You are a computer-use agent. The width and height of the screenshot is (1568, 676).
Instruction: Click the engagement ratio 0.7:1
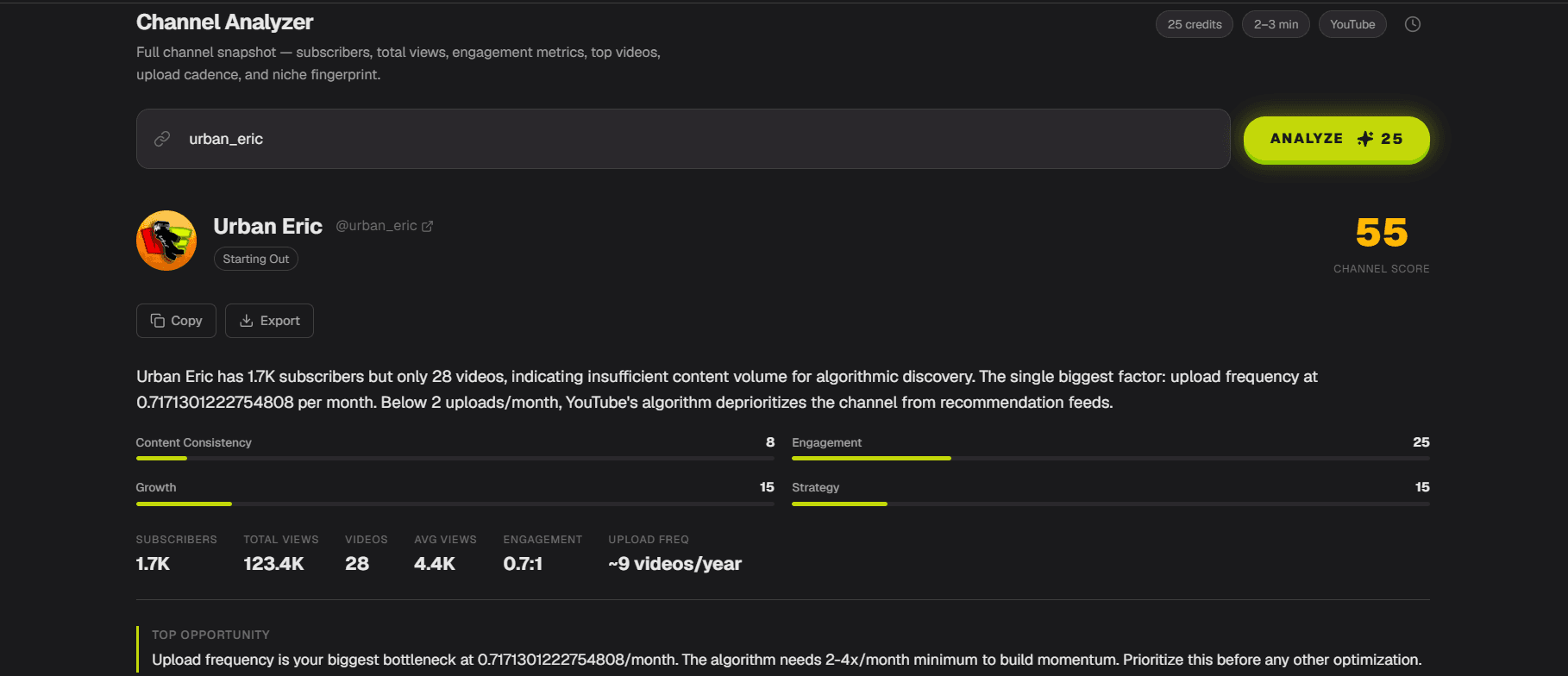point(523,564)
